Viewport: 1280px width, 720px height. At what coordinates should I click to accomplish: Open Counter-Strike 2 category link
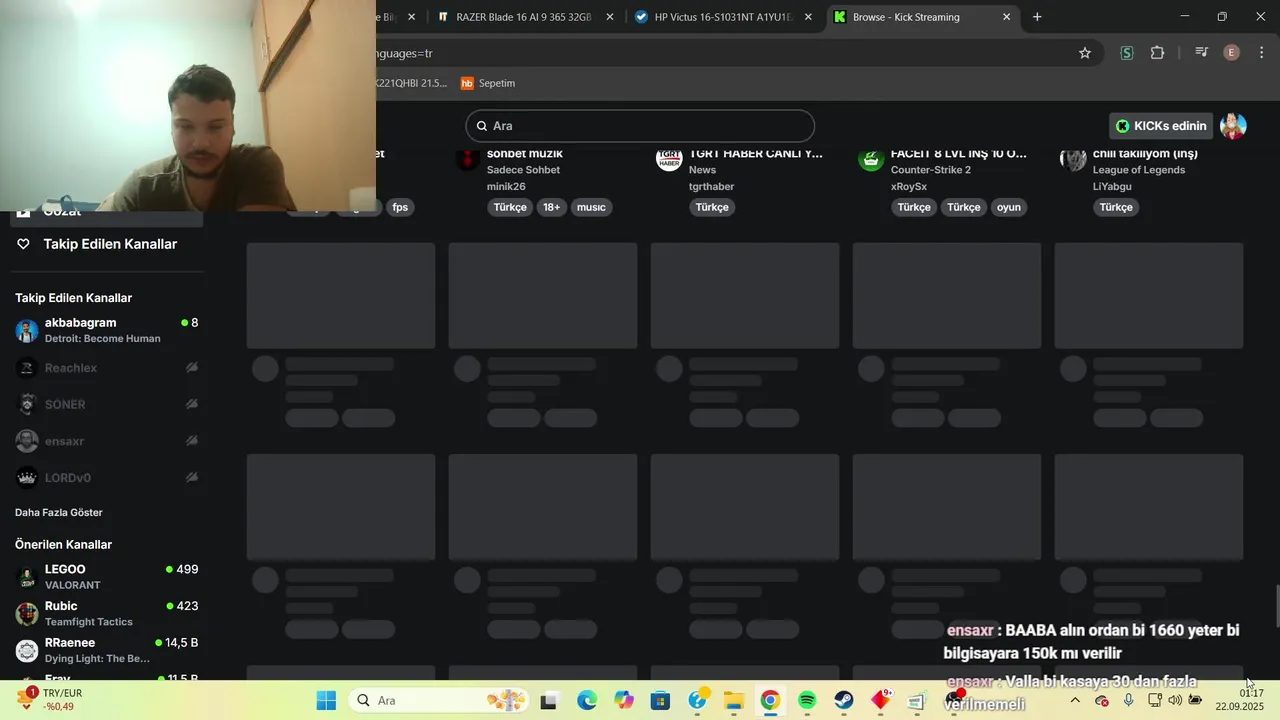click(931, 170)
